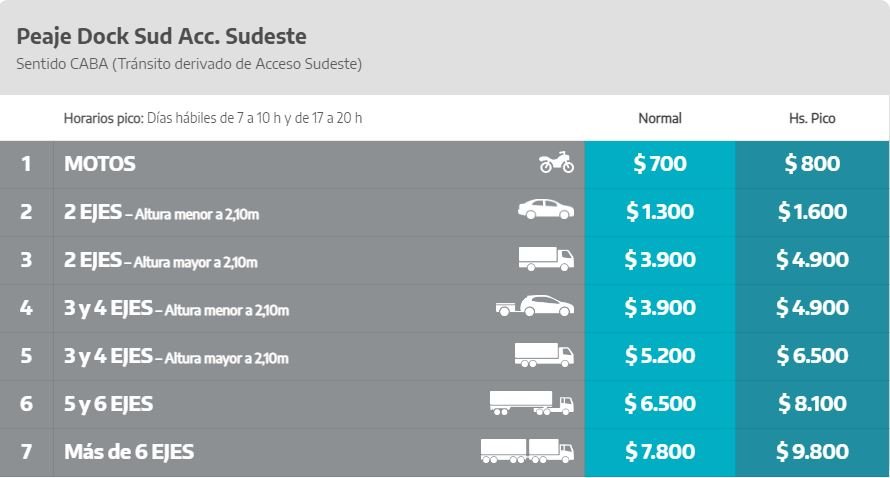
Task: Click the small truck icon in category 3
Action: click(545, 259)
